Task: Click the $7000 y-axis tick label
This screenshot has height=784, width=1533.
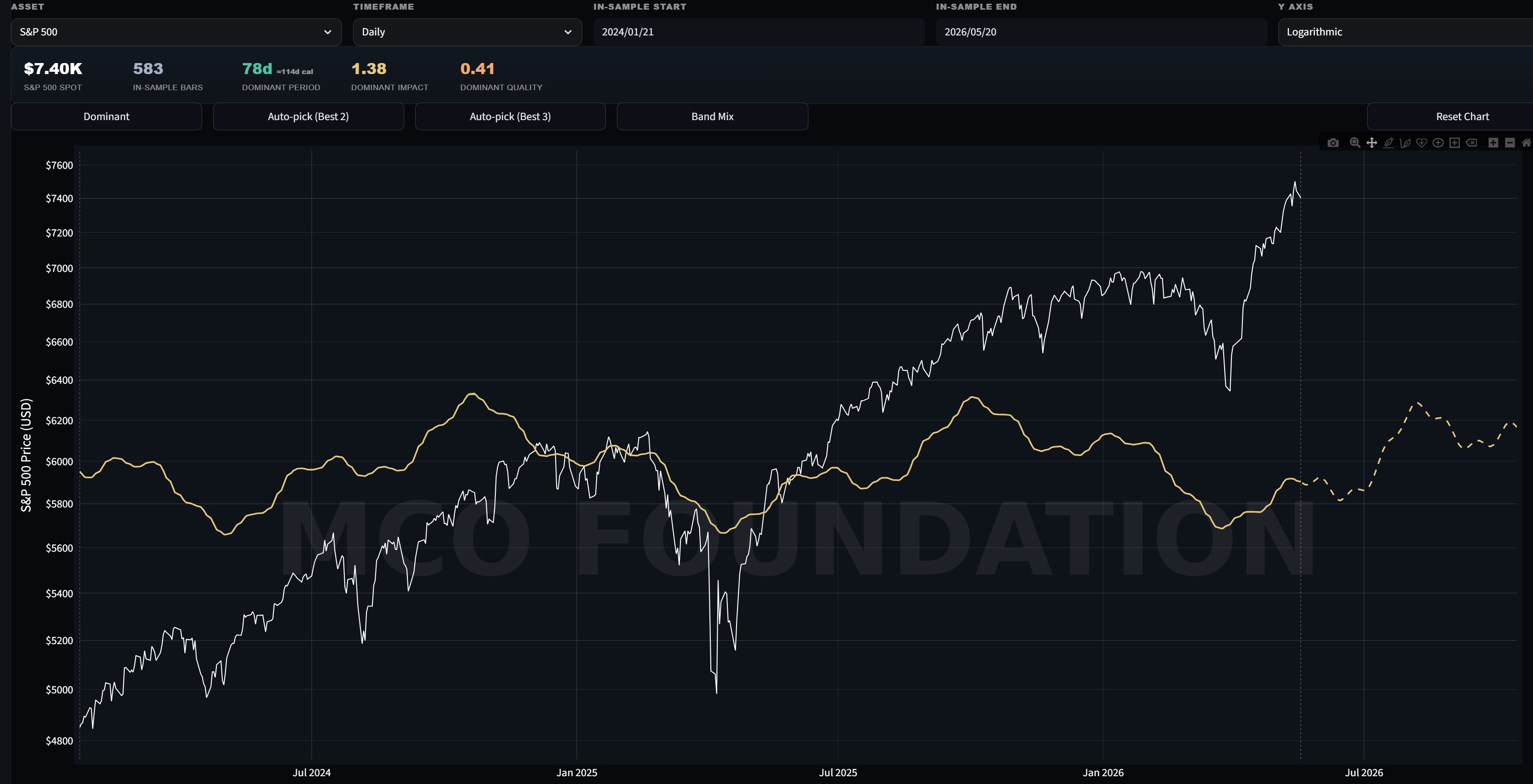Action: [x=59, y=268]
